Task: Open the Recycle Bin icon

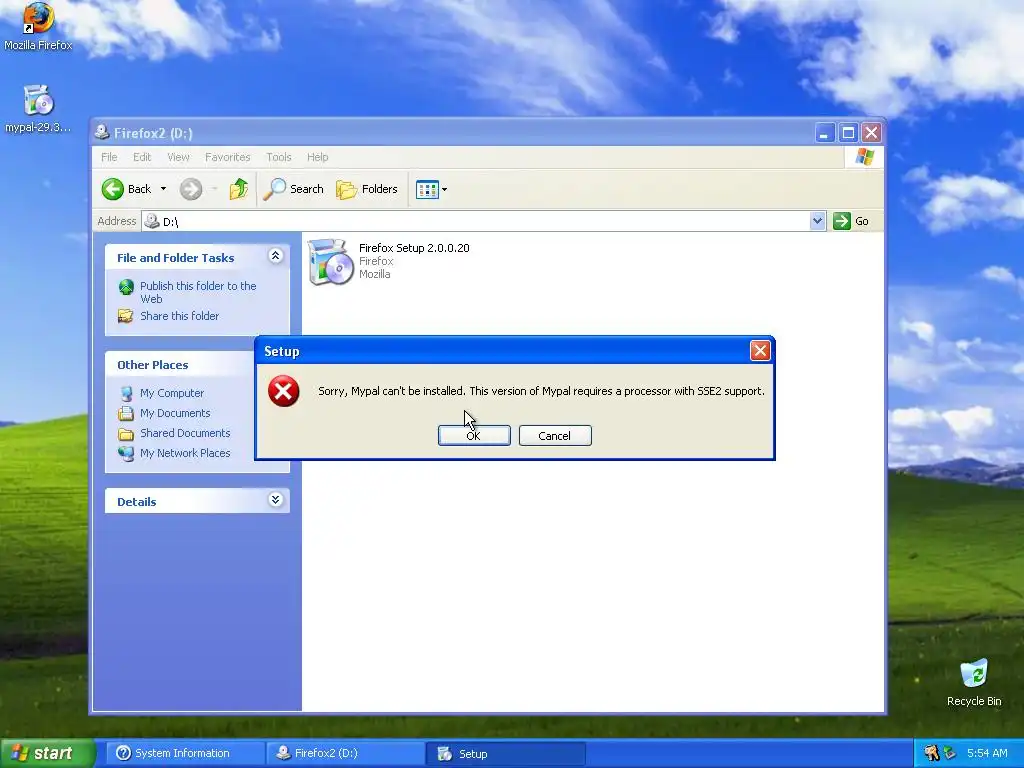Action: (x=974, y=682)
